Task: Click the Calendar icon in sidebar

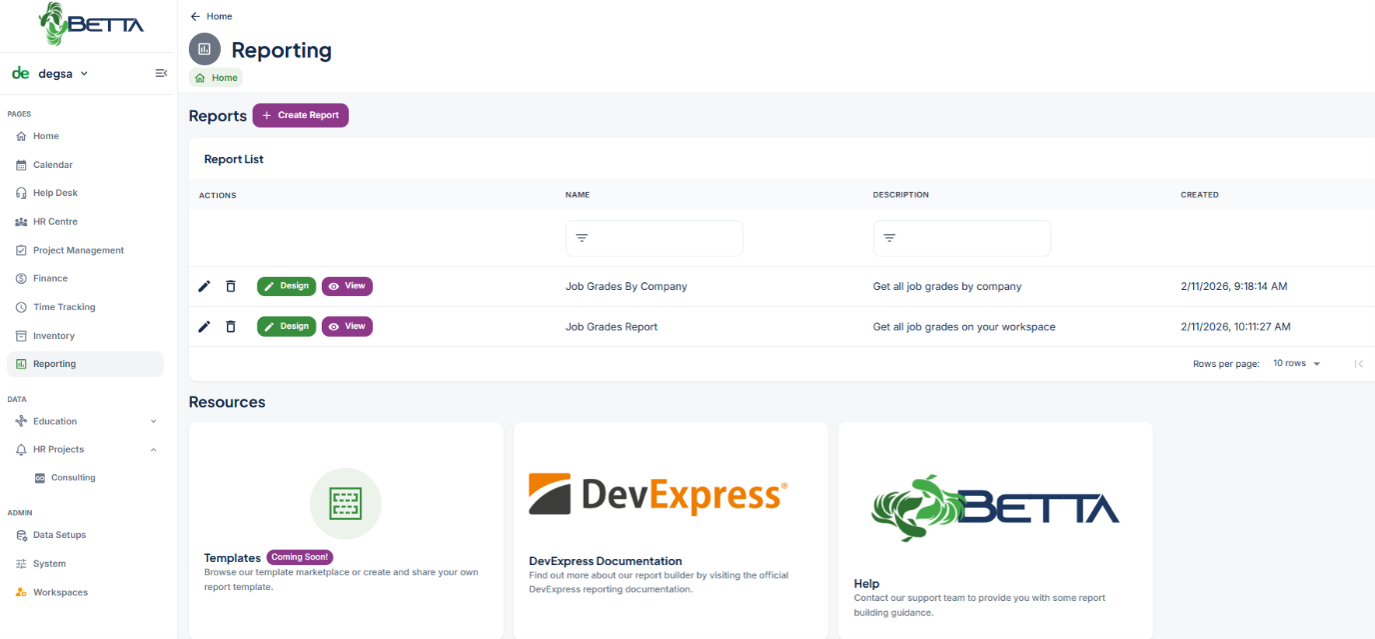Action: tap(21, 165)
